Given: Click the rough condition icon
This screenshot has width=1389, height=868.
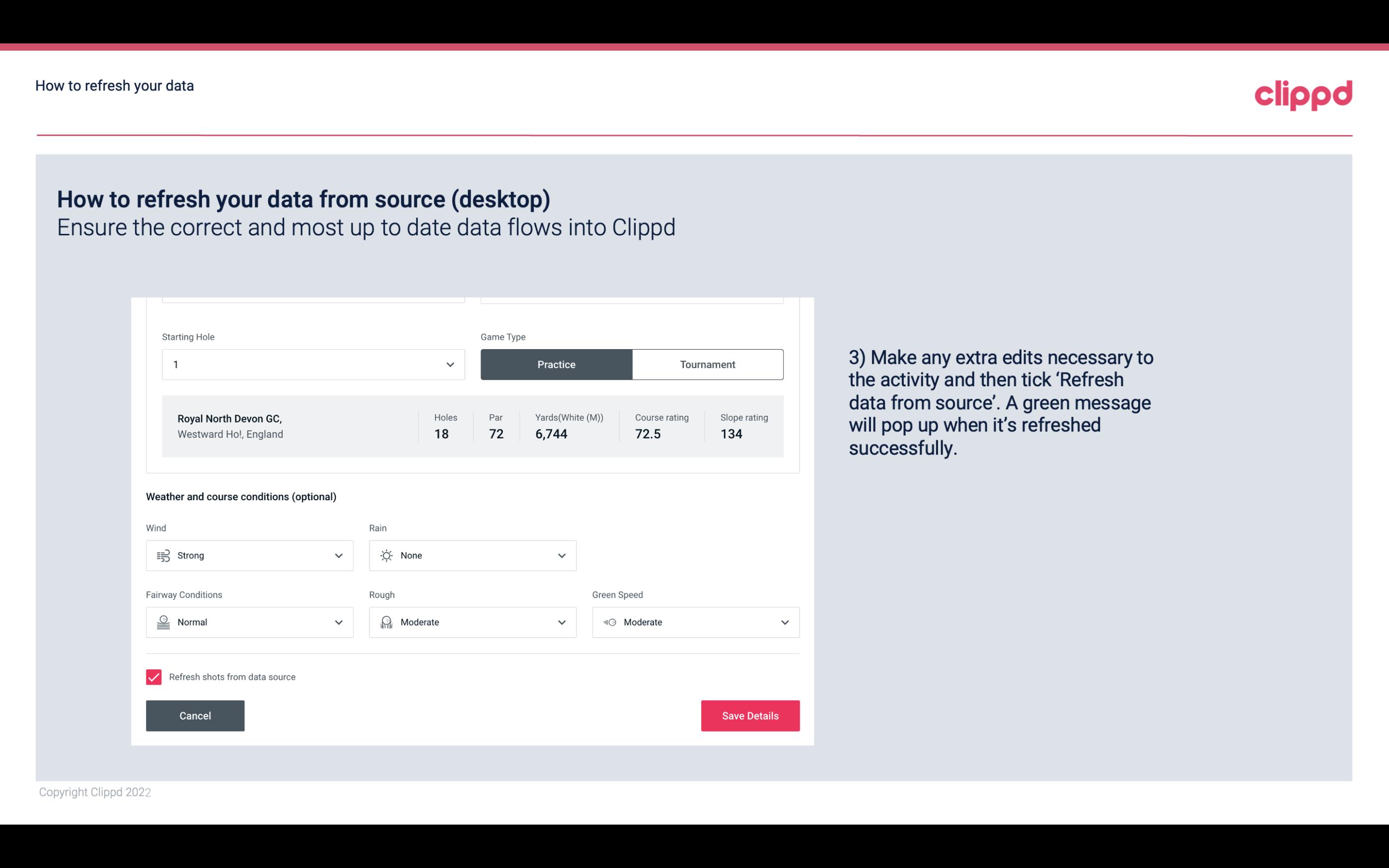Looking at the screenshot, I should pos(386,622).
